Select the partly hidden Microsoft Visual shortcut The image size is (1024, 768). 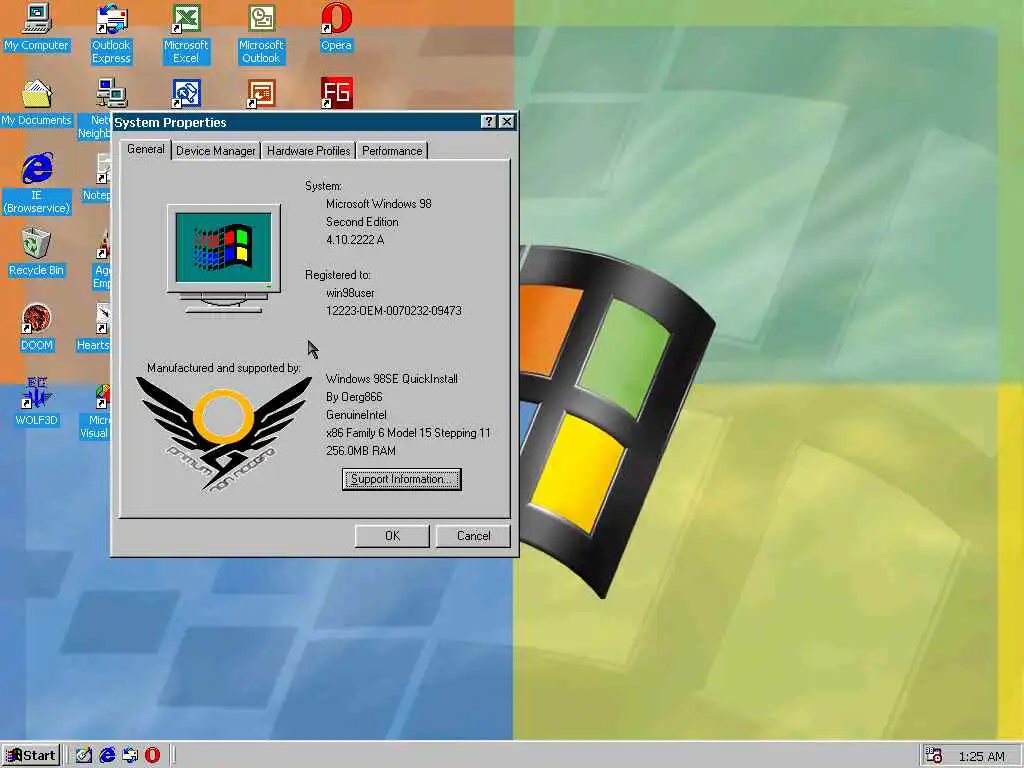pyautogui.click(x=95, y=409)
